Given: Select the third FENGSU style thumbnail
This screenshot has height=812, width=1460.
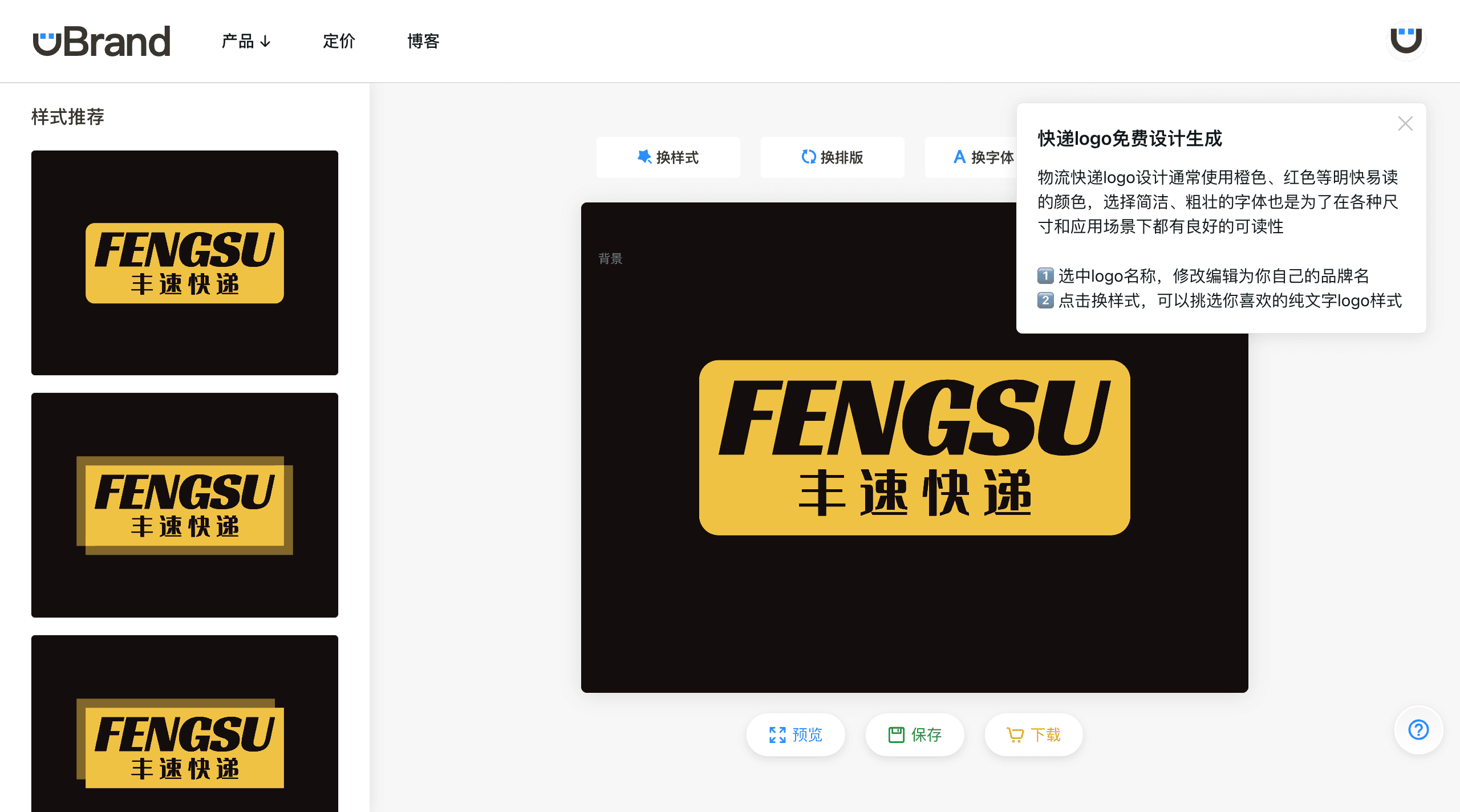Looking at the screenshot, I should (x=185, y=724).
